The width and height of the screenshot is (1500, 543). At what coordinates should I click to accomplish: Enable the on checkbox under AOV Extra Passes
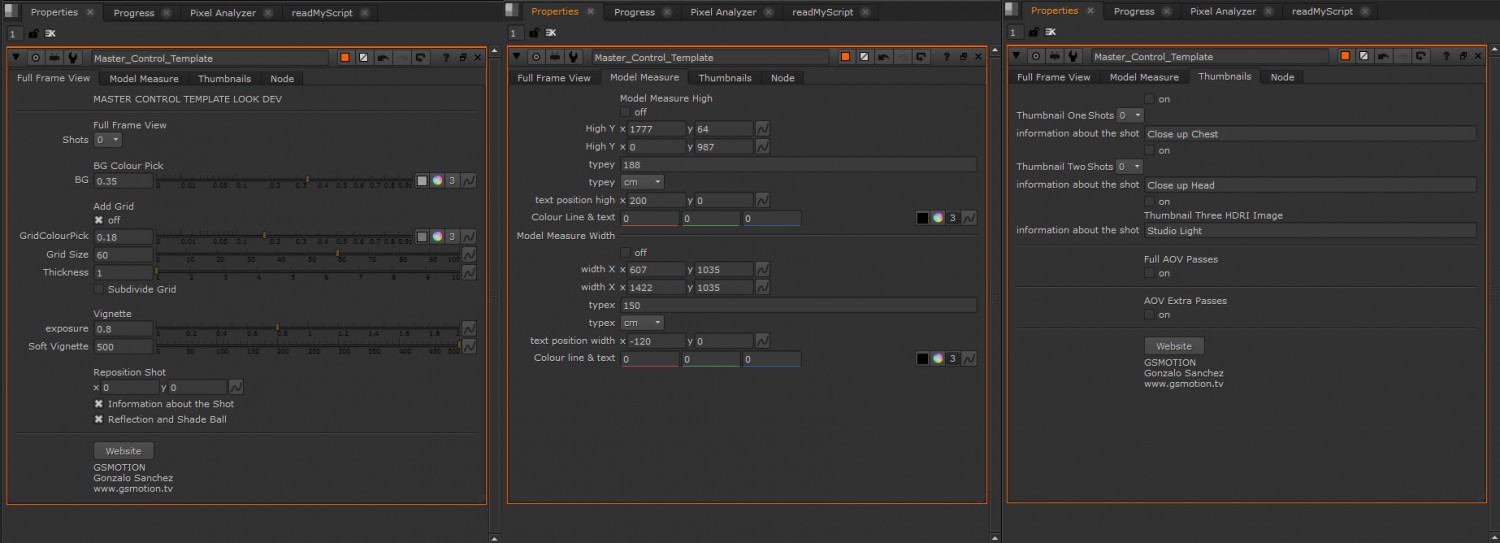[x=1149, y=315]
